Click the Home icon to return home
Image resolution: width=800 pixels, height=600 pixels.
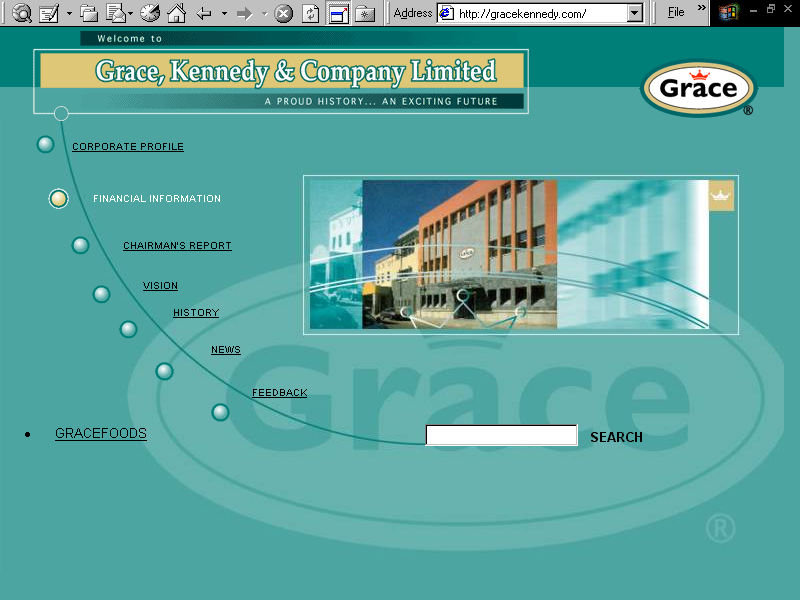pyautogui.click(x=175, y=13)
